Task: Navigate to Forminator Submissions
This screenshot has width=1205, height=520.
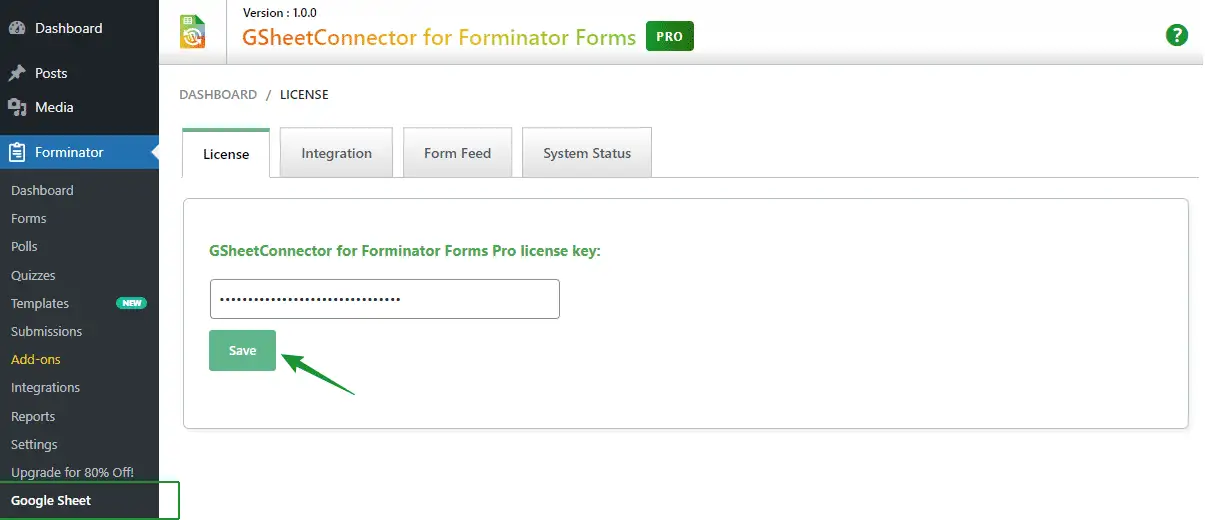Action: pos(46,331)
